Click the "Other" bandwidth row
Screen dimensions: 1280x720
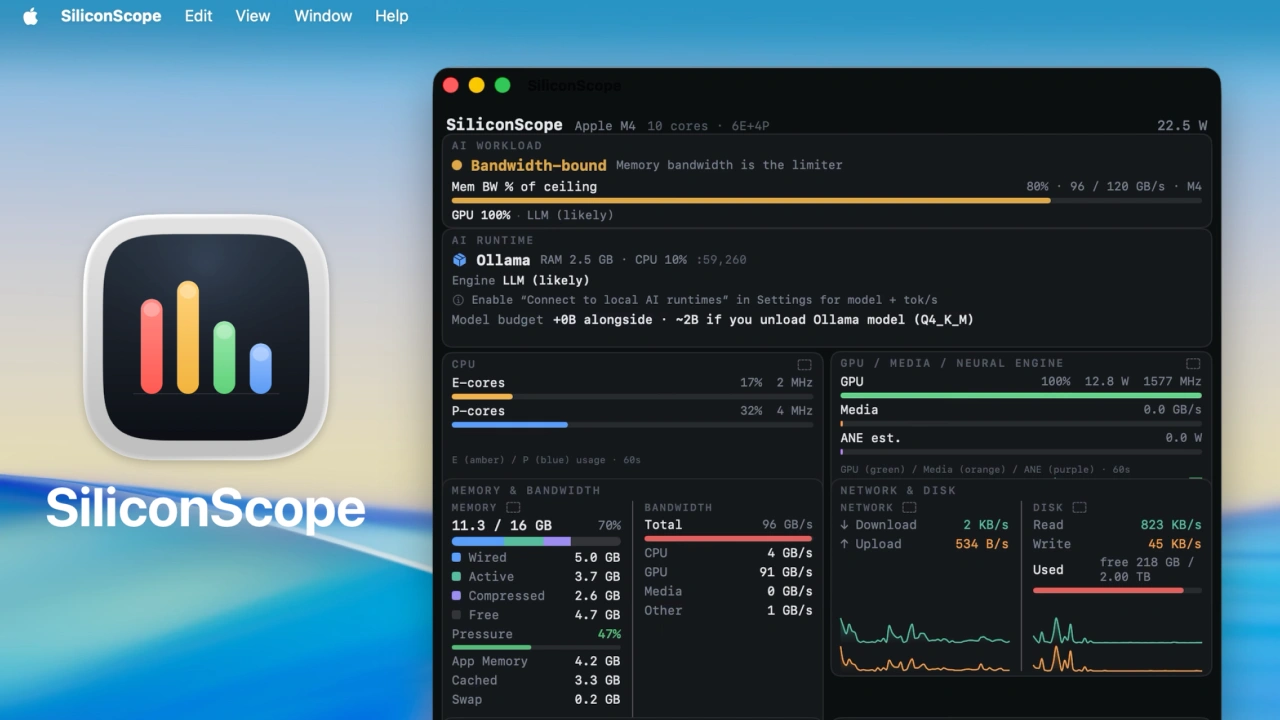[x=728, y=611]
